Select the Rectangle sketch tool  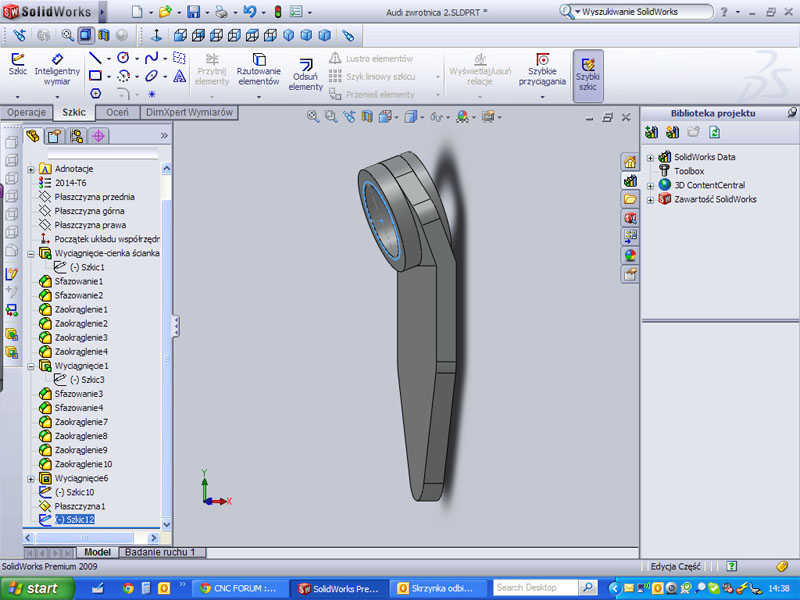(95, 76)
